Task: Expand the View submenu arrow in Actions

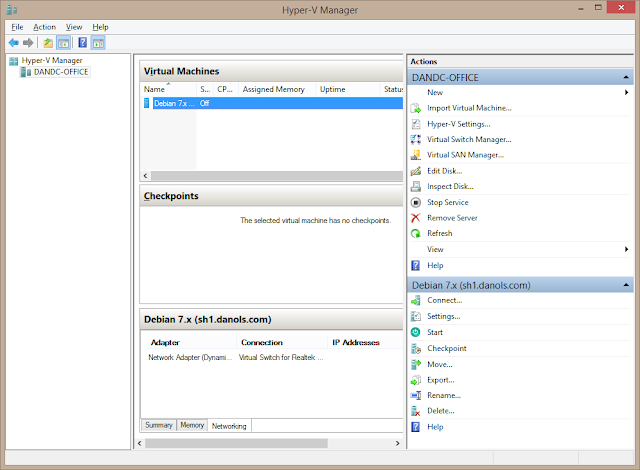Action: point(626,249)
